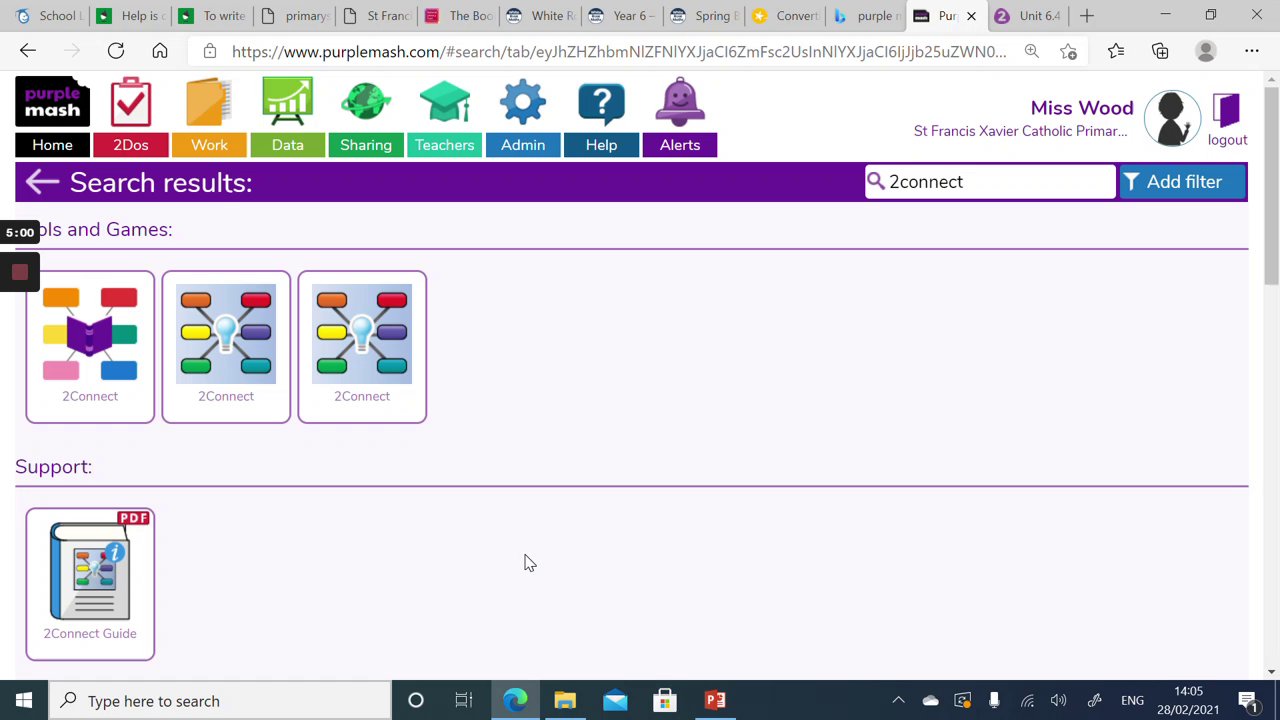Click the browser home button

pyautogui.click(x=160, y=51)
